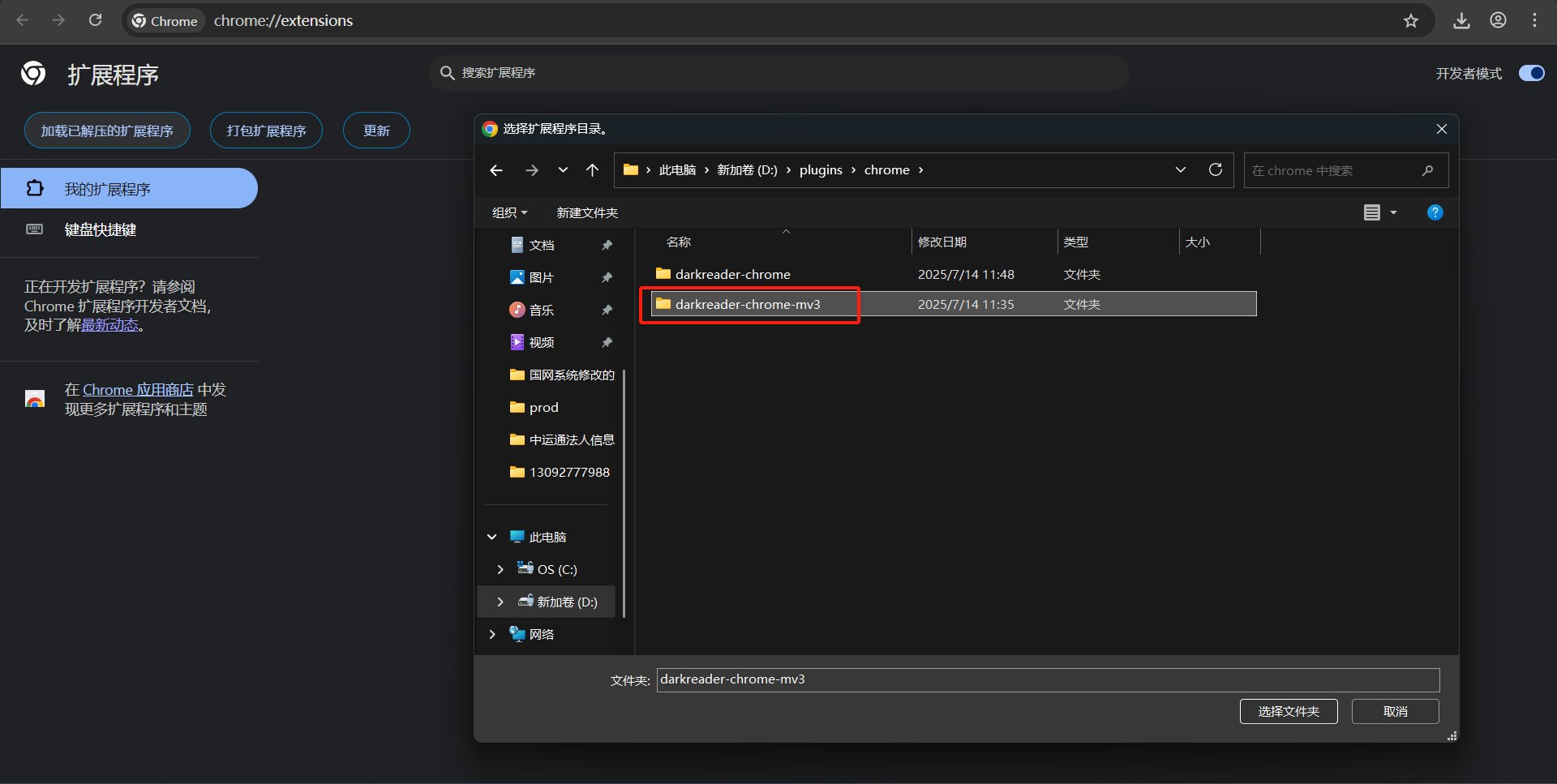
Task: Select My extensions sidebar item
Action: (129, 188)
